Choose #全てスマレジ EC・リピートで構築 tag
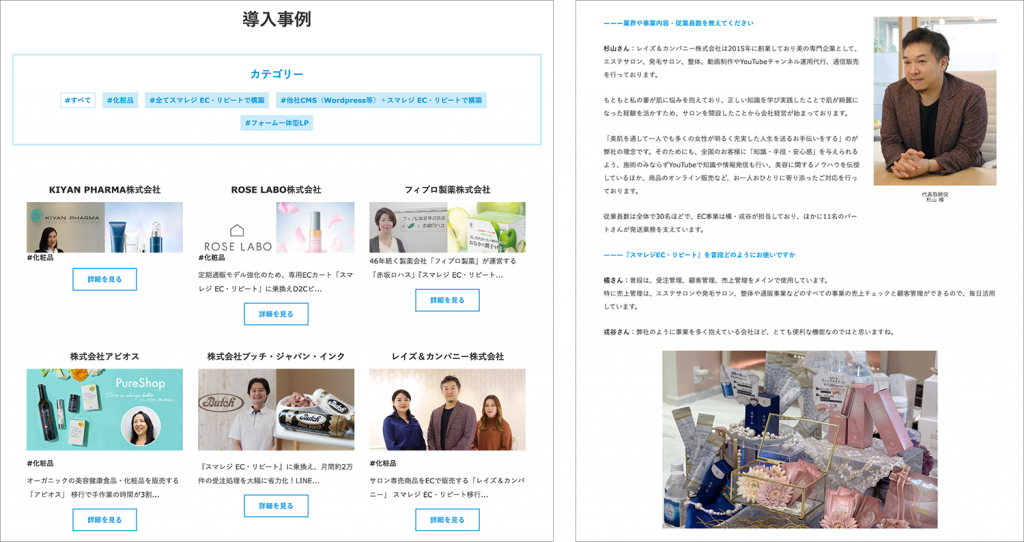1024x542 pixels. 207,100
